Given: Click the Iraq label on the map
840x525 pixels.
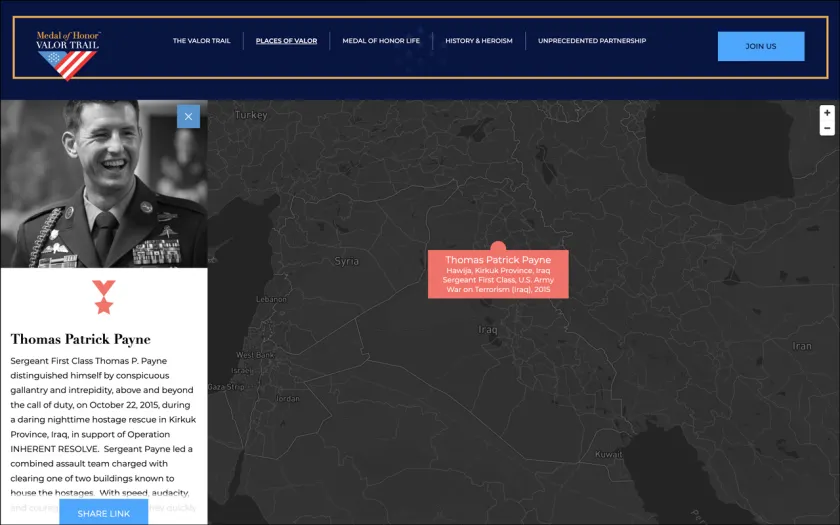Looking at the screenshot, I should [x=488, y=329].
